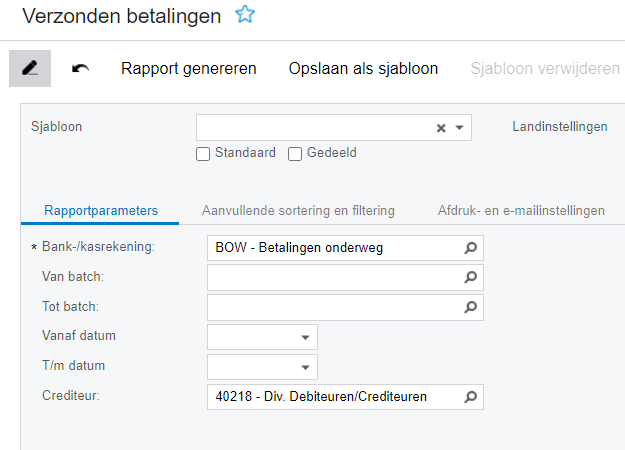625x450 pixels.
Task: Switch to Afdruk- en e-mailinstellingen tab
Action: click(521, 210)
